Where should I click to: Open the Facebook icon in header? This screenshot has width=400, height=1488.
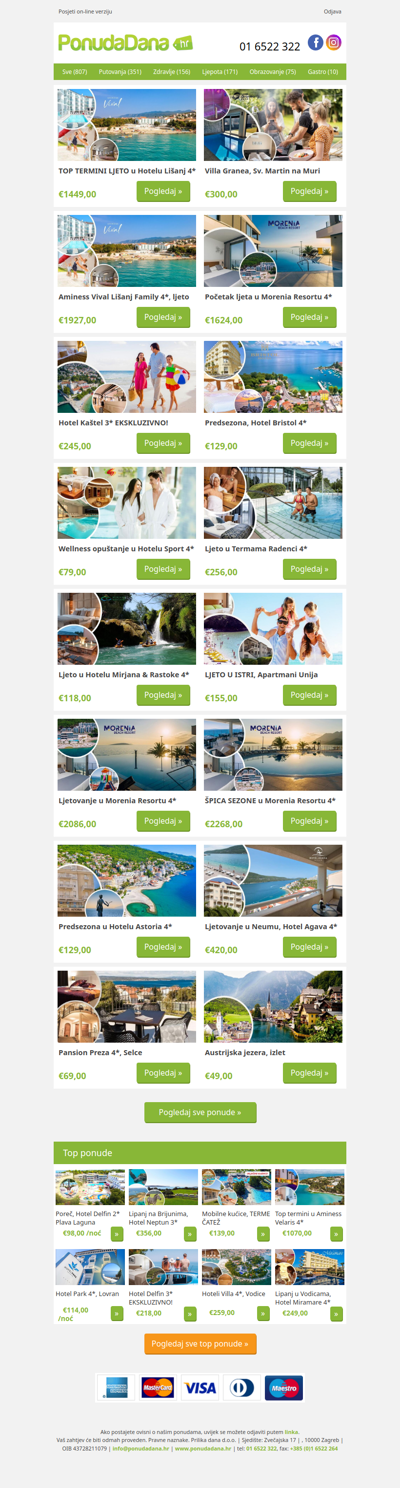(x=315, y=42)
